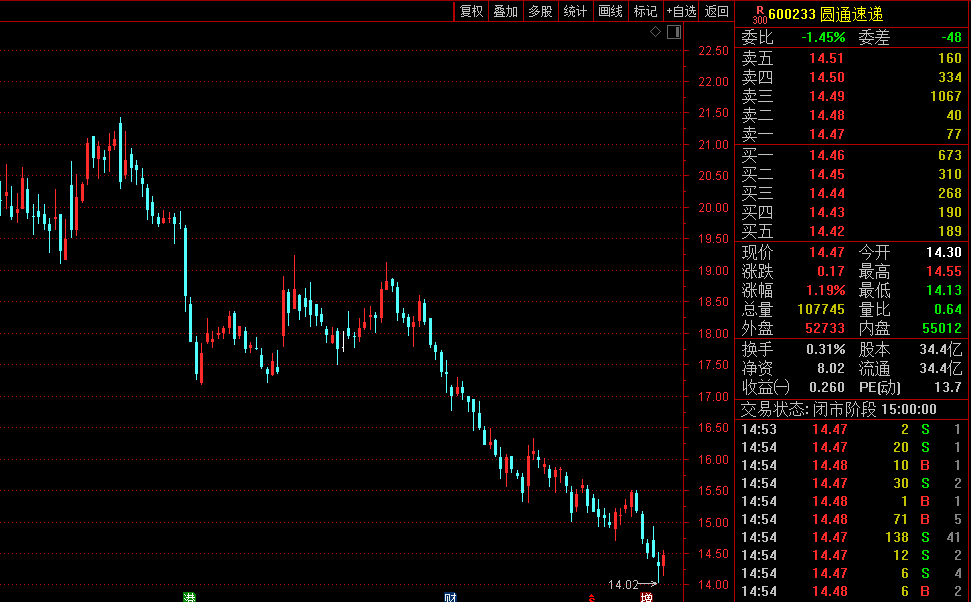This screenshot has height=602, width=971.
Task: Toggle the 收益(一) earnings quarter label
Action: pyautogui.click(x=766, y=387)
